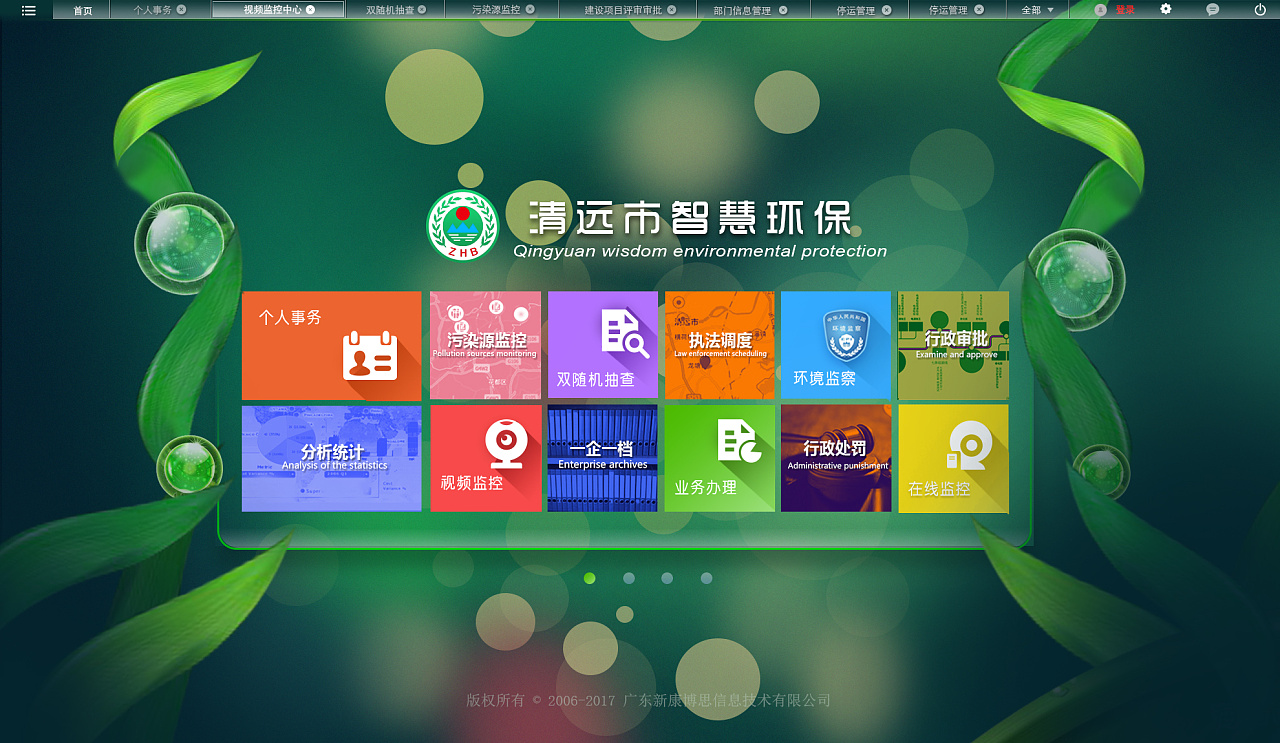Viewport: 1280px width, 743px height.
Task: Open the 执法调度 law enforcement scheduling tile
Action: tap(719, 345)
